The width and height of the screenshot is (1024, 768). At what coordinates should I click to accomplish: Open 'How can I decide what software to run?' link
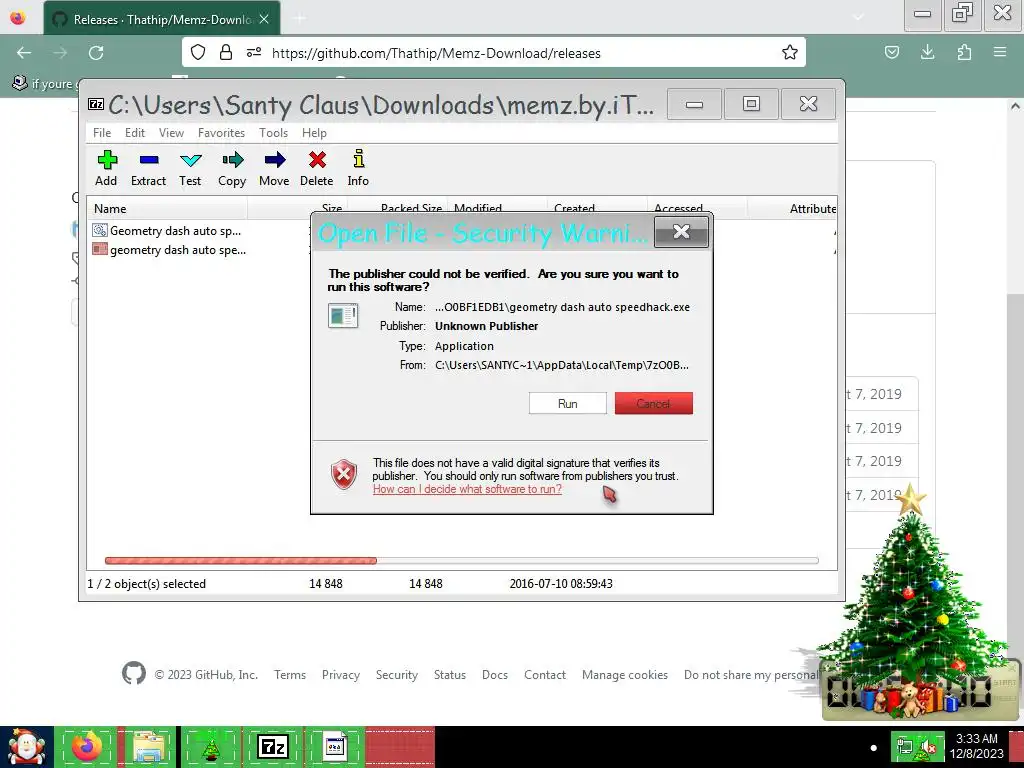click(x=467, y=489)
